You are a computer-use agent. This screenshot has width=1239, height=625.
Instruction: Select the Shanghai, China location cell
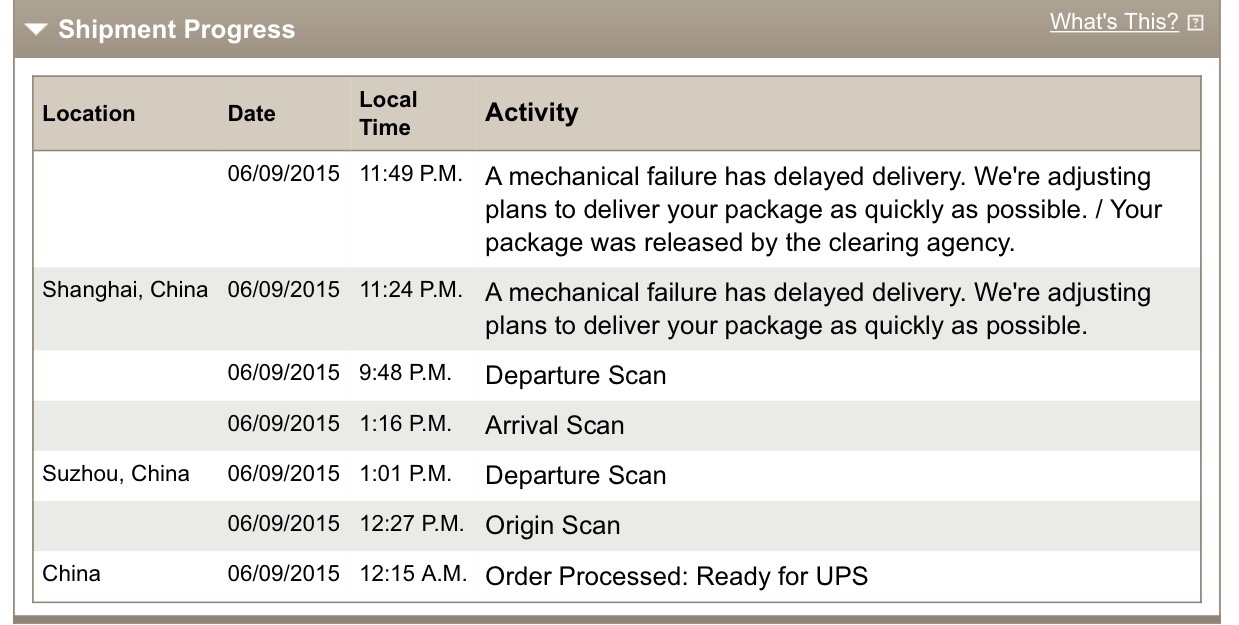tap(125, 290)
